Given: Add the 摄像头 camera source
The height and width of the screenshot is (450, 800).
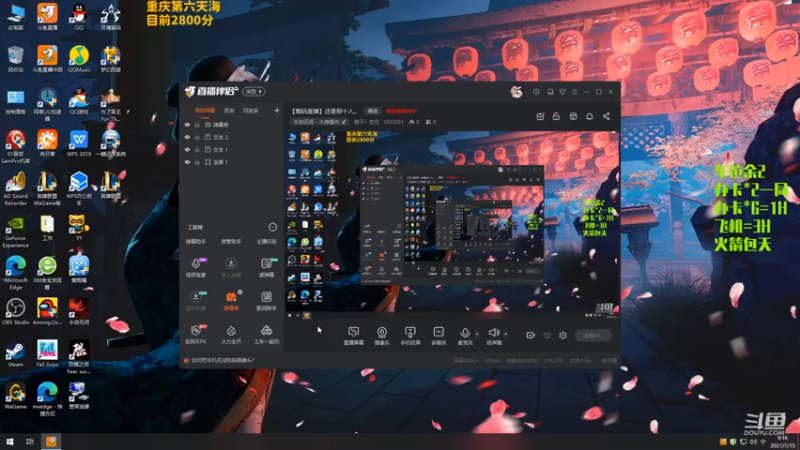Looking at the screenshot, I should pos(382,336).
